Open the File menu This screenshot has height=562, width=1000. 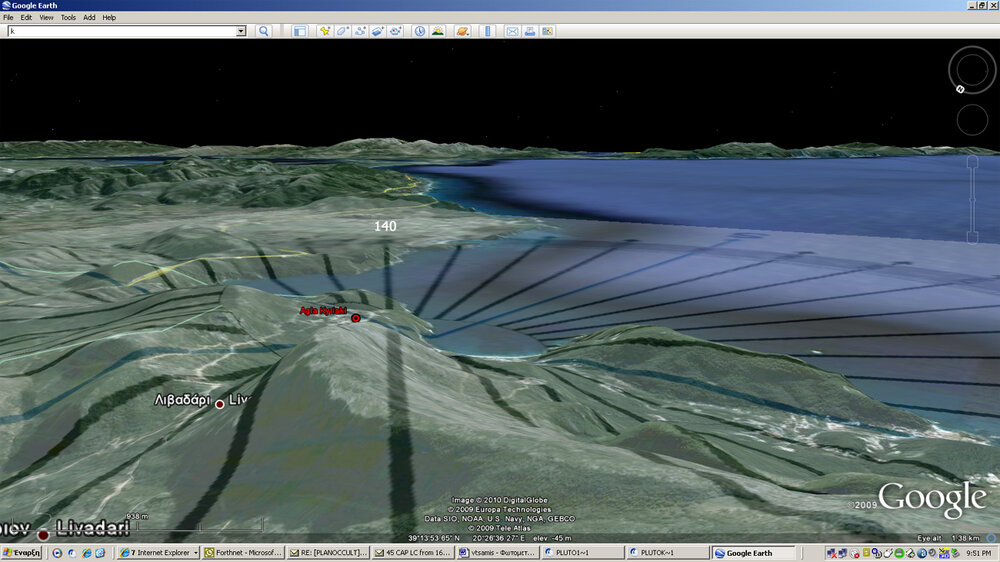point(8,17)
